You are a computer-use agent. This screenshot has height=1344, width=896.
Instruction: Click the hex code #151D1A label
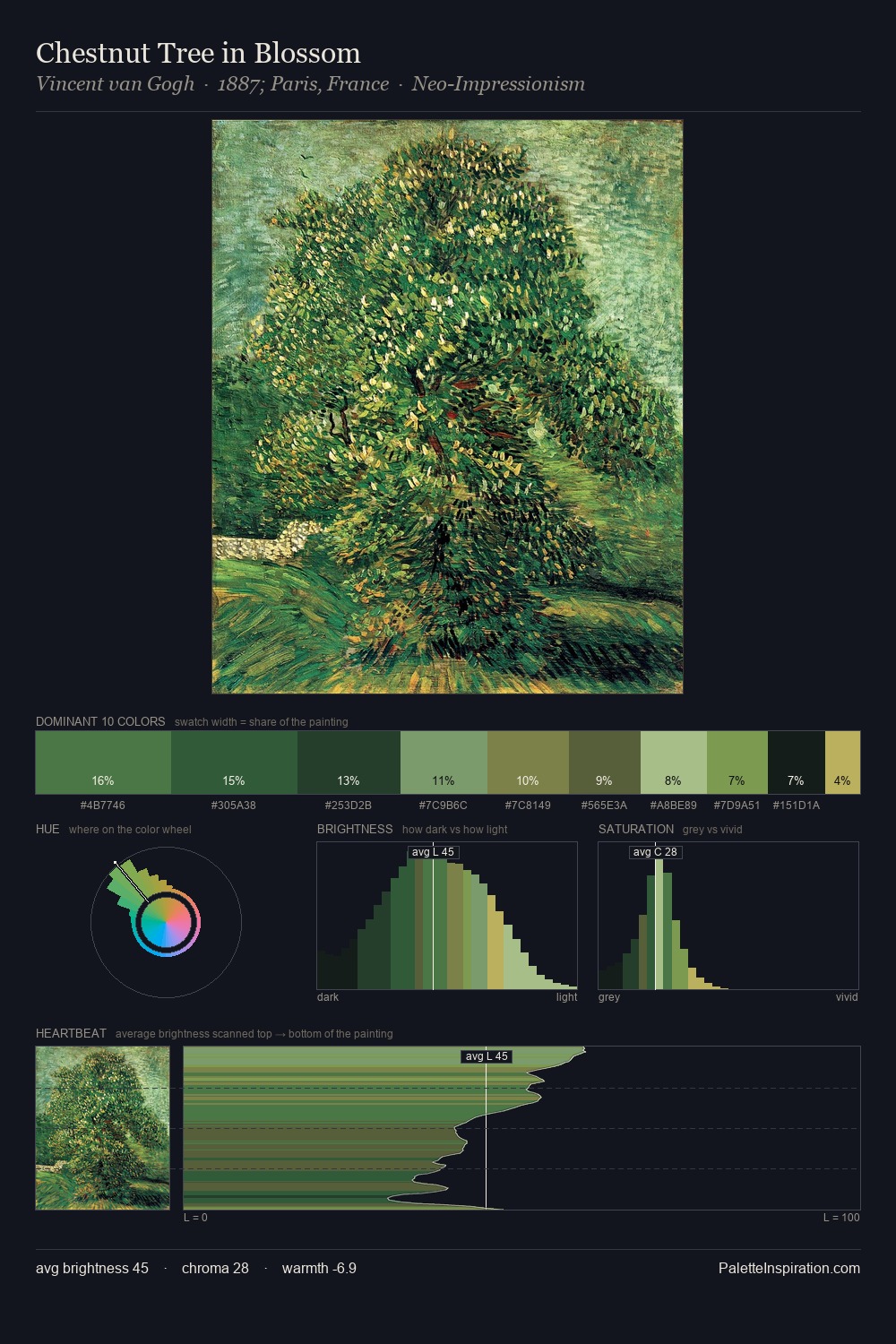(797, 806)
